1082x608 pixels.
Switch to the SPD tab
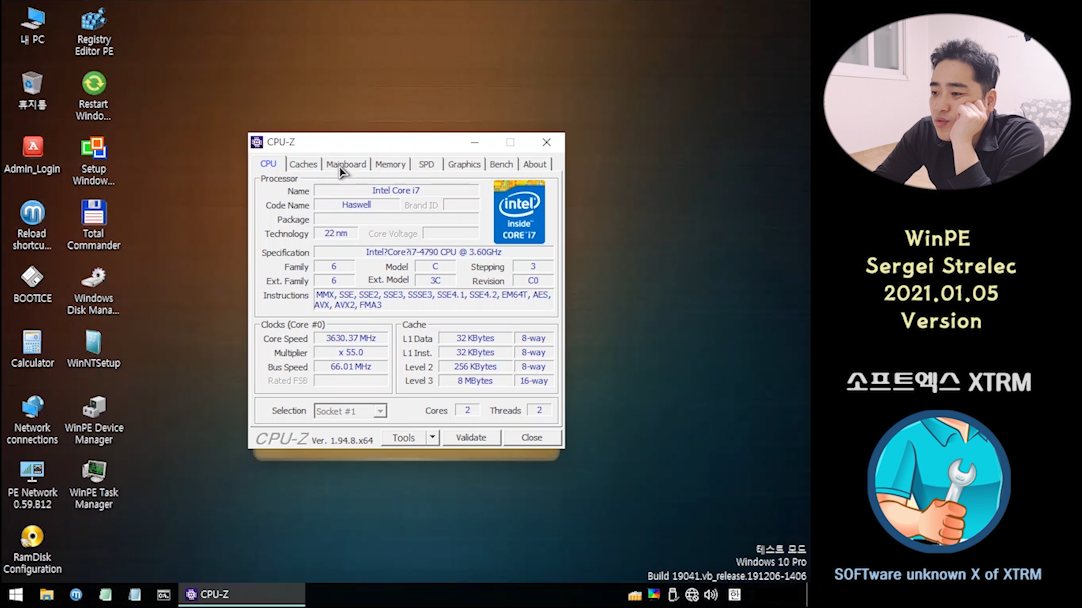426,164
